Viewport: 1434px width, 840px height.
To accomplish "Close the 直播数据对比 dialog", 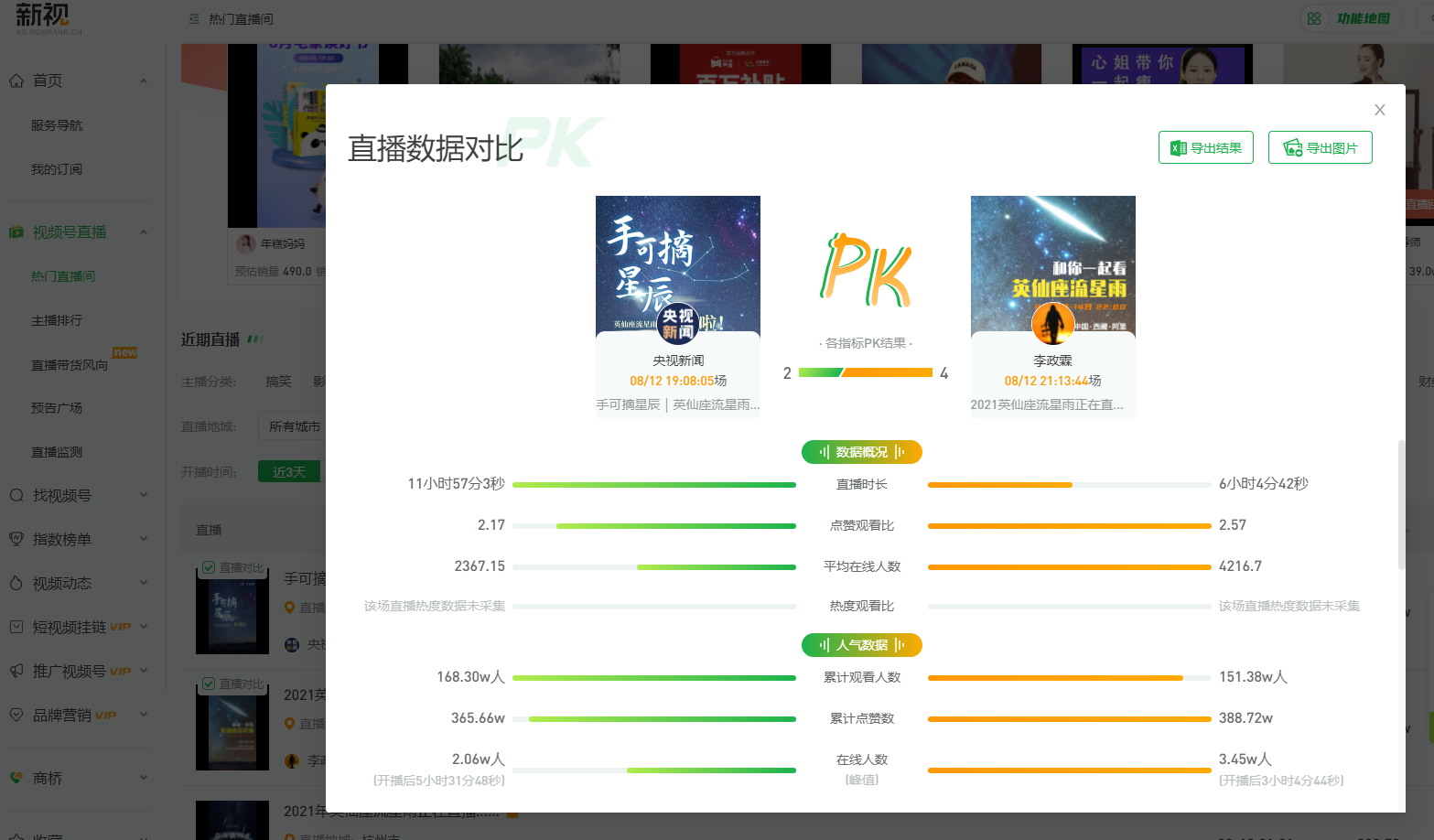I will point(1379,110).
